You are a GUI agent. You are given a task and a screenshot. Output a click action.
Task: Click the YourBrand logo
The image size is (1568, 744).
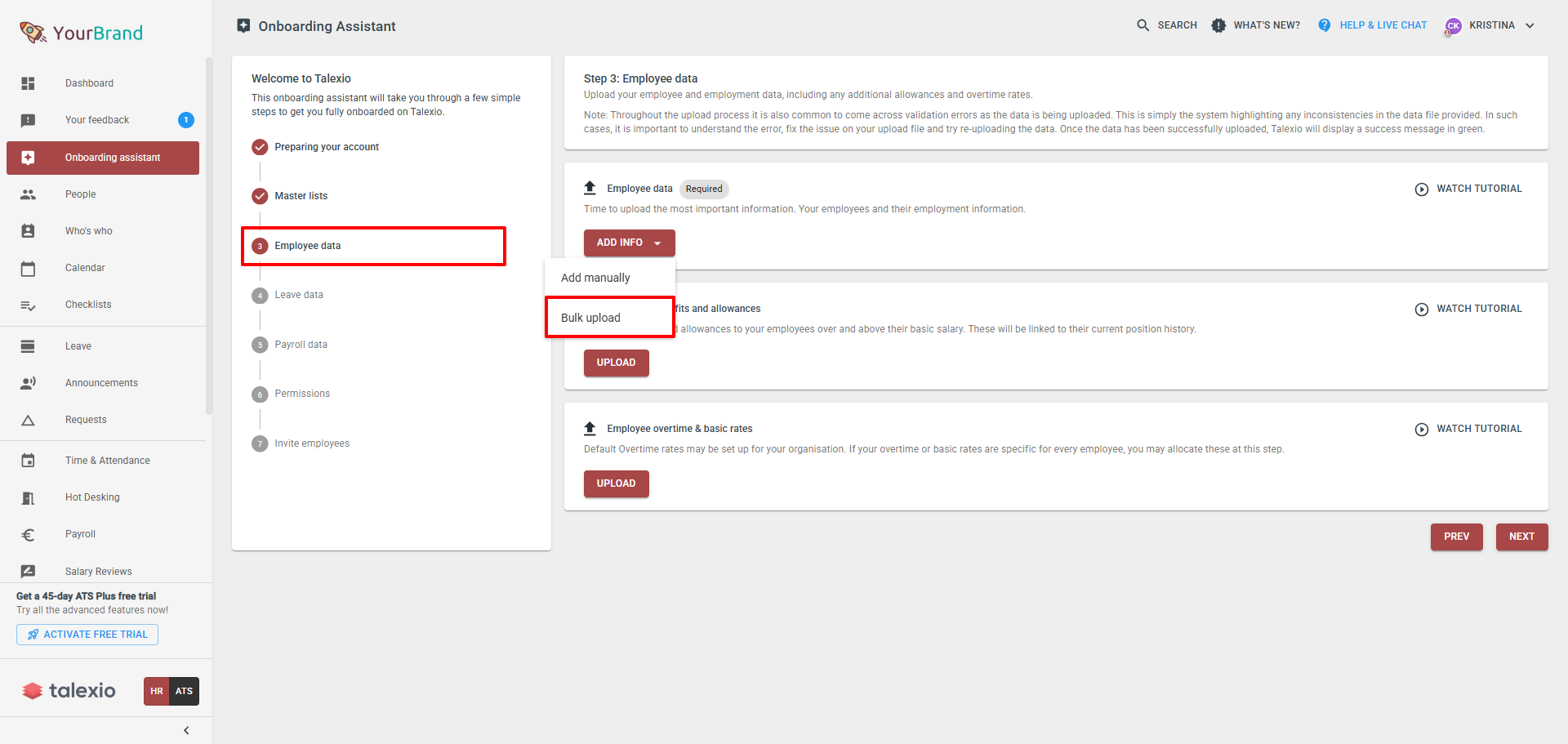81,33
